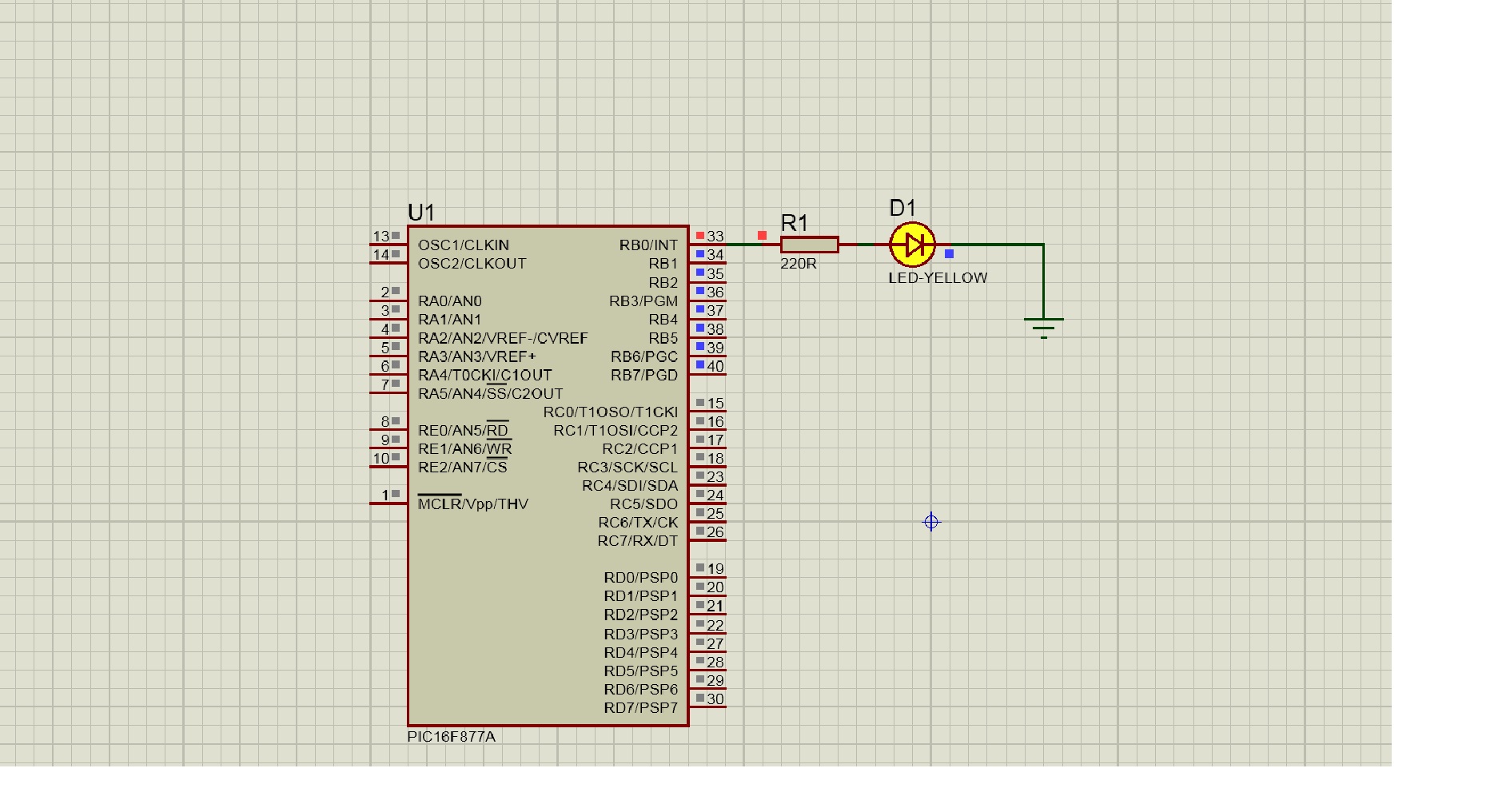Click the RD0/PSP0 pin label

(641, 578)
